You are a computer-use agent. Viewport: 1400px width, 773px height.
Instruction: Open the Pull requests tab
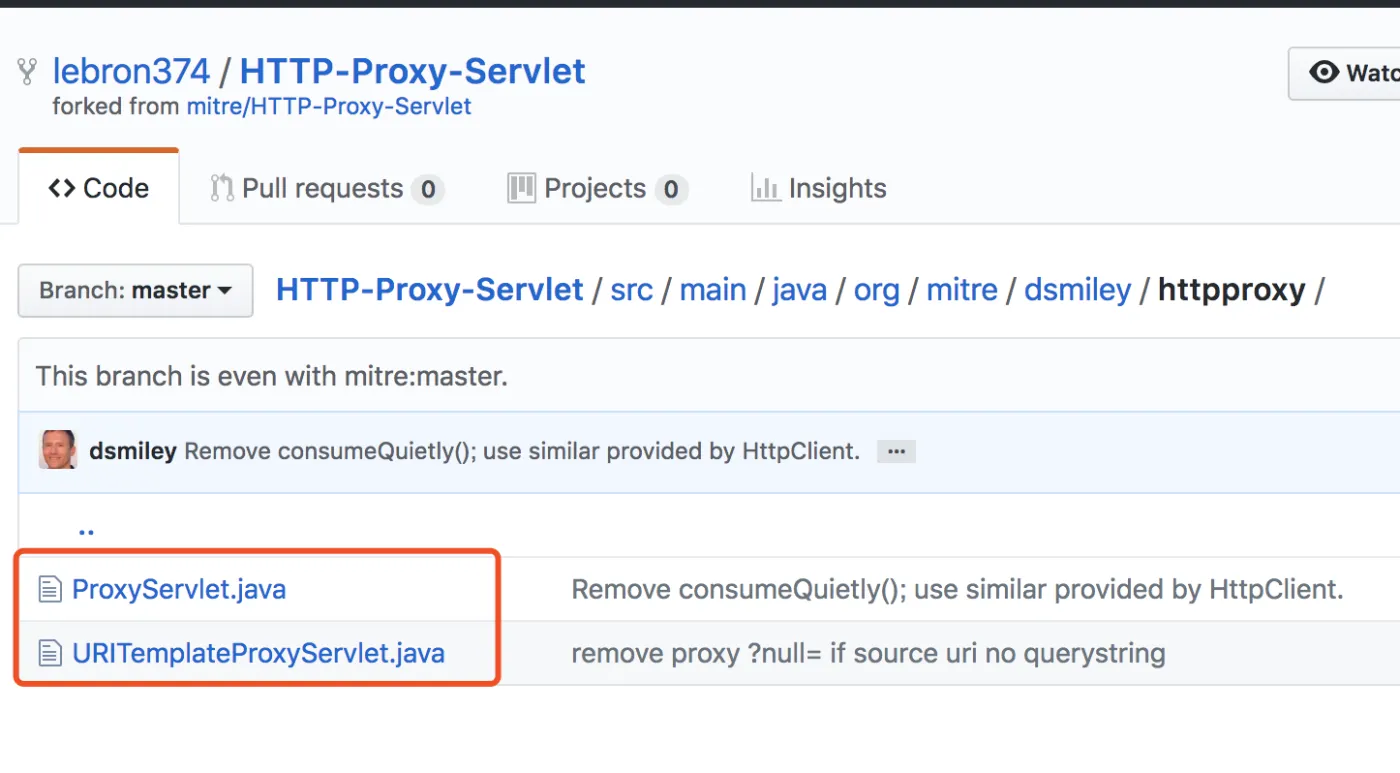tap(326, 188)
